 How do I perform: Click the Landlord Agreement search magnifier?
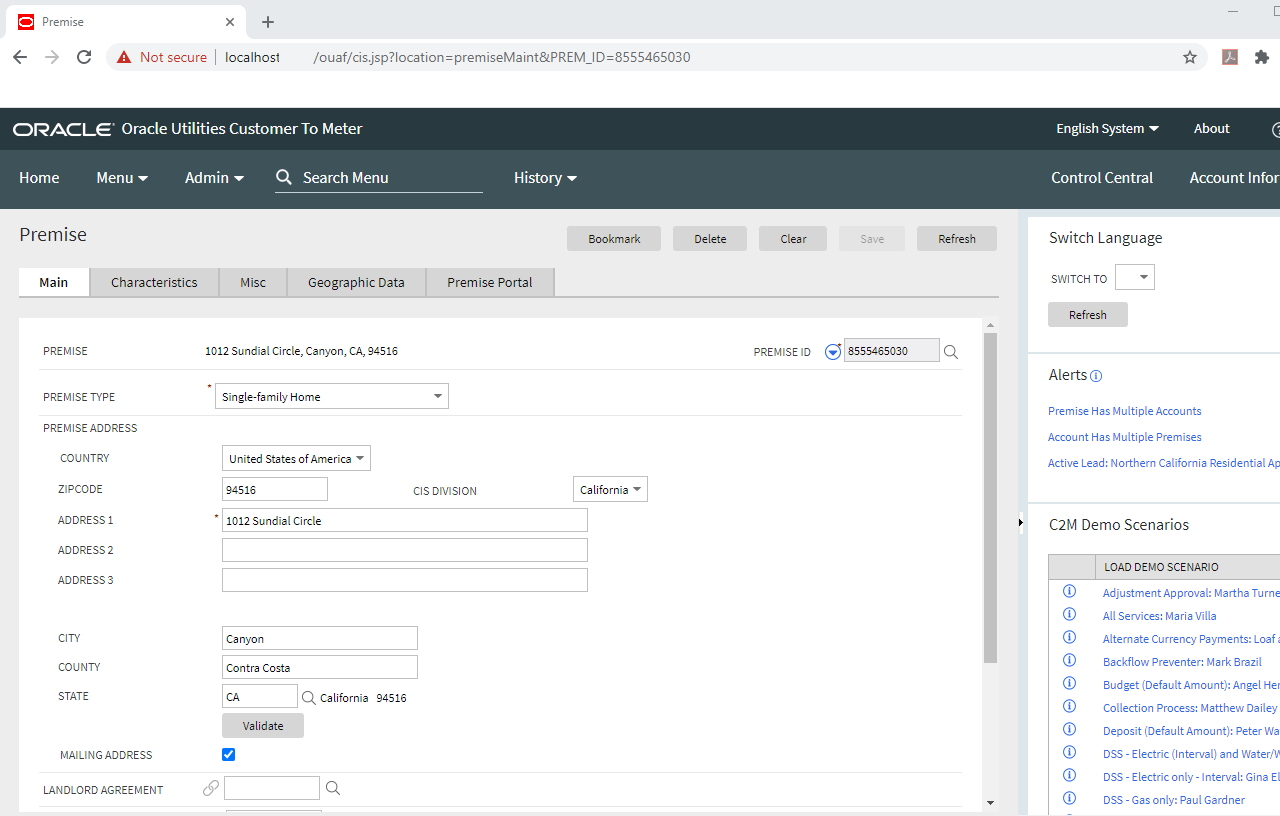click(x=333, y=789)
